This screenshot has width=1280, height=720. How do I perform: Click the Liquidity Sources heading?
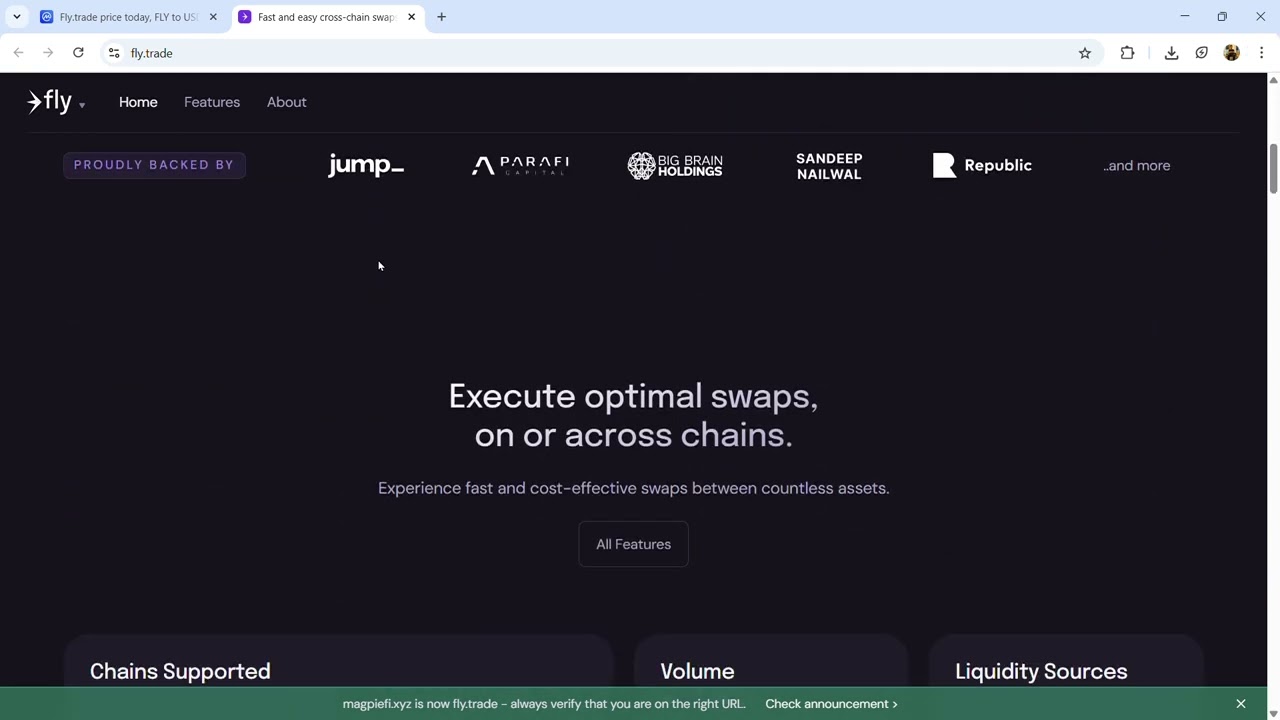1041,671
